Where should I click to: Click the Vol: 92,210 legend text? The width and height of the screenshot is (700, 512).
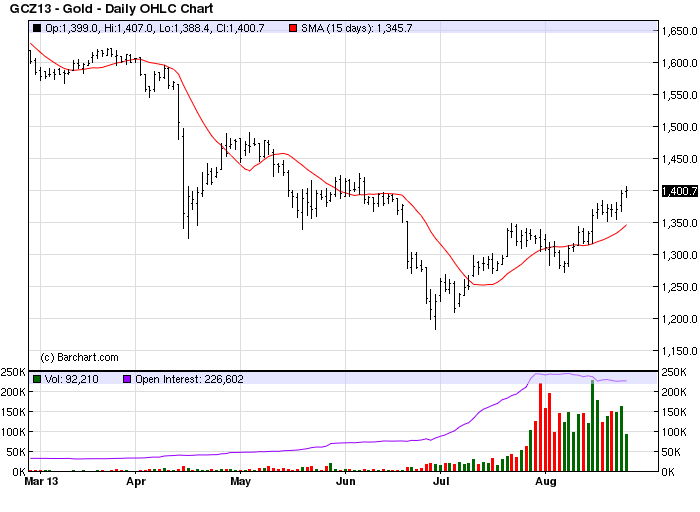[71, 379]
